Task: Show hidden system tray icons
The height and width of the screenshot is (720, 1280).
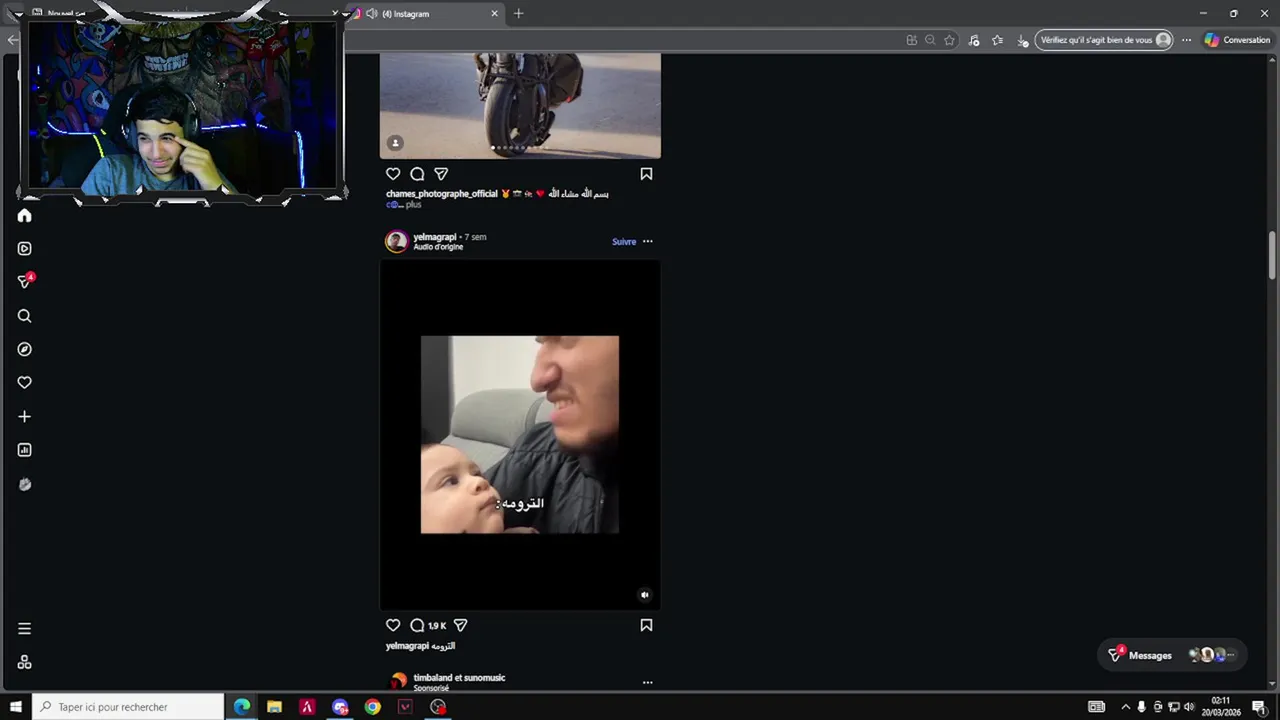Action: [x=1125, y=707]
